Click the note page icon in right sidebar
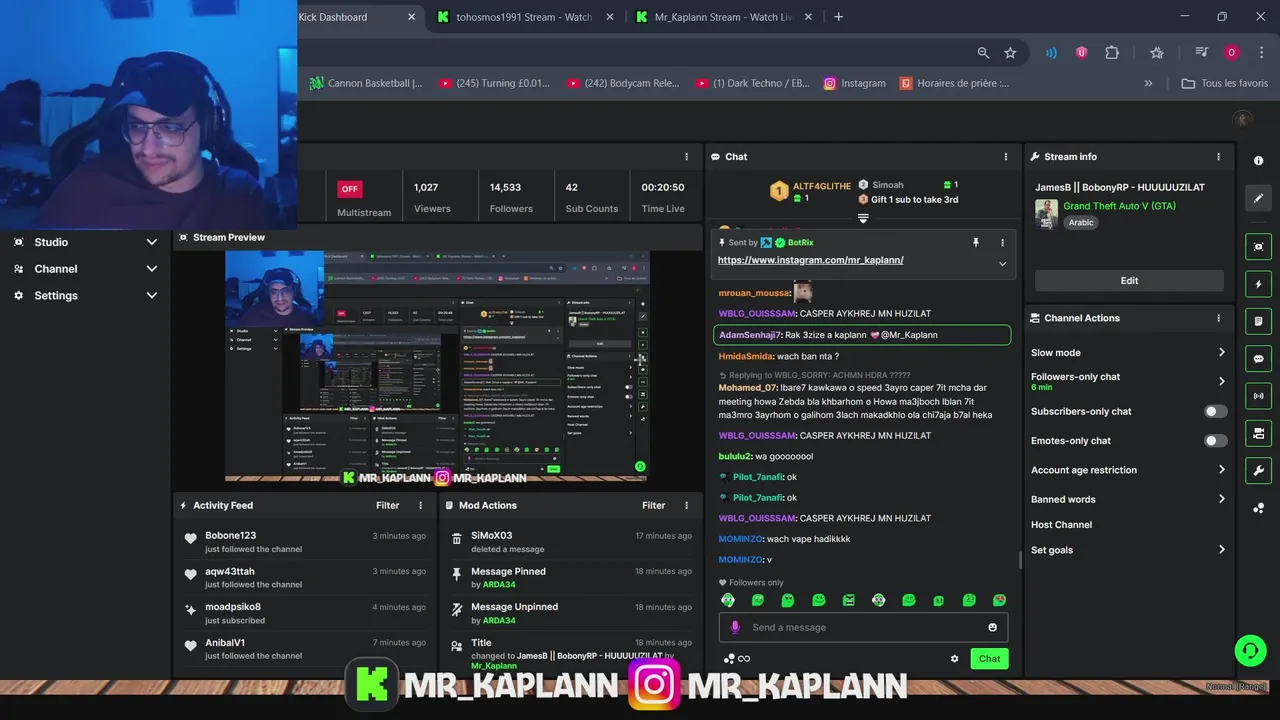 (1258, 321)
